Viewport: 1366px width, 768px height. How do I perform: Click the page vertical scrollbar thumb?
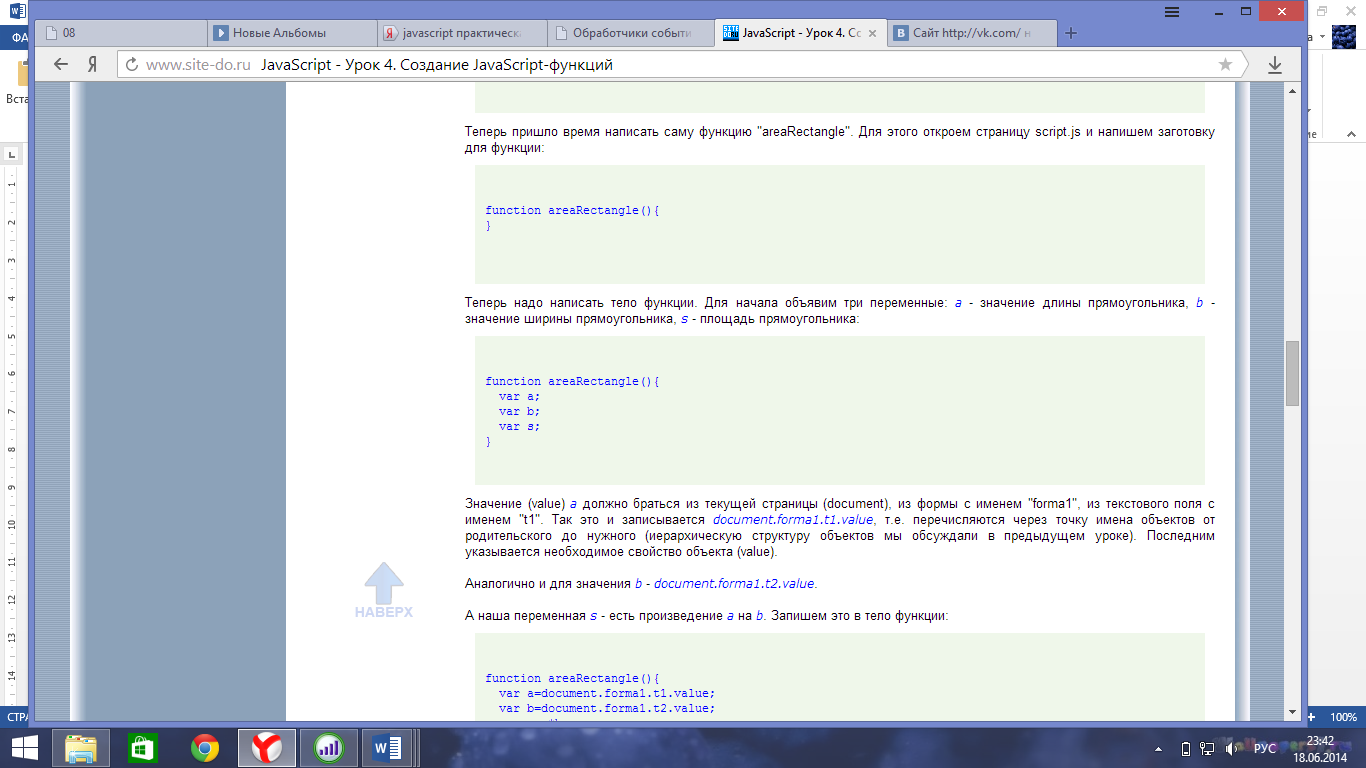(1292, 373)
